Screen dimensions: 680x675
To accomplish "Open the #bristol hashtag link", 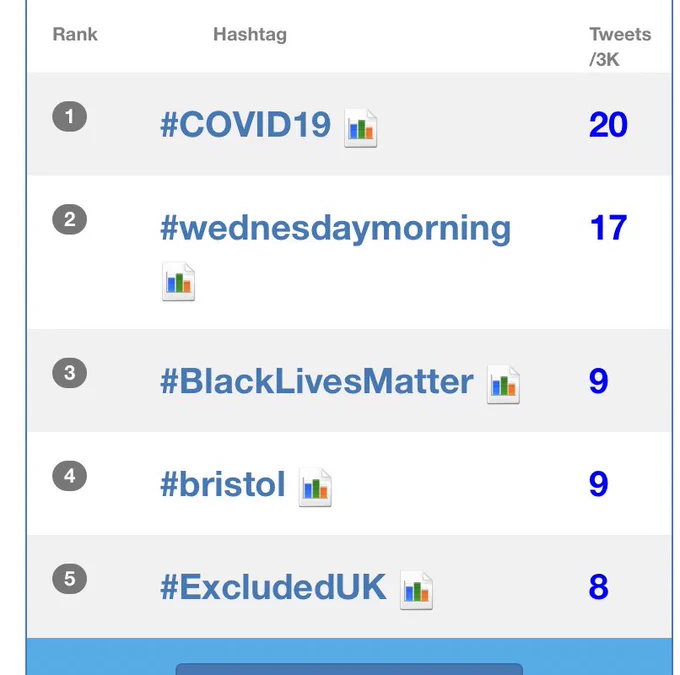I will [222, 484].
